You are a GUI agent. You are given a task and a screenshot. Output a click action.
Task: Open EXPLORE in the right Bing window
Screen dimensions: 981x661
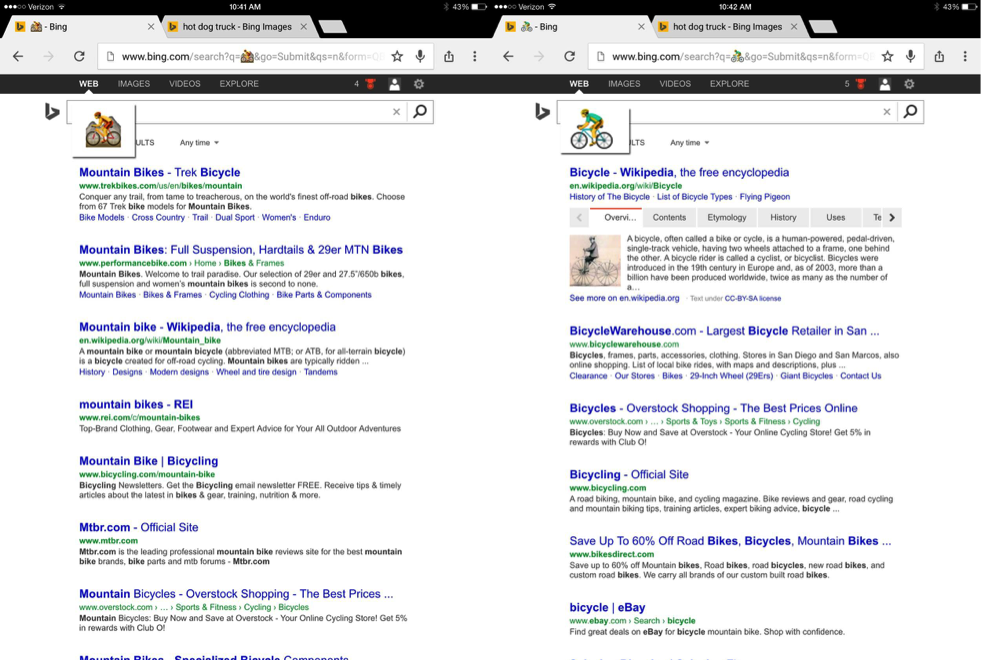[729, 84]
